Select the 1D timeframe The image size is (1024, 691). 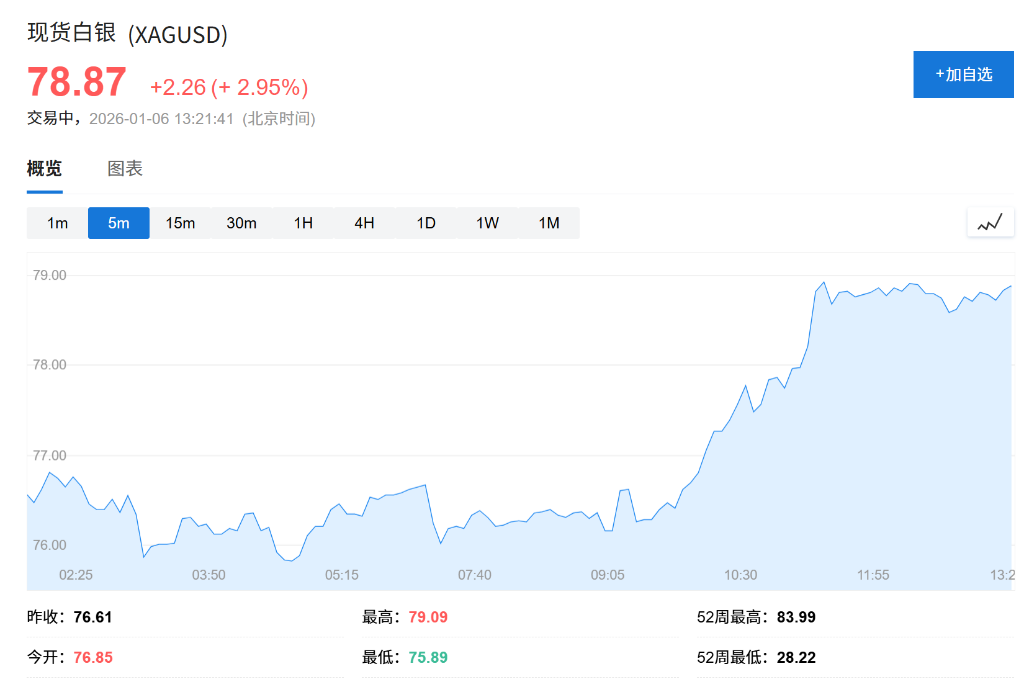coord(425,223)
